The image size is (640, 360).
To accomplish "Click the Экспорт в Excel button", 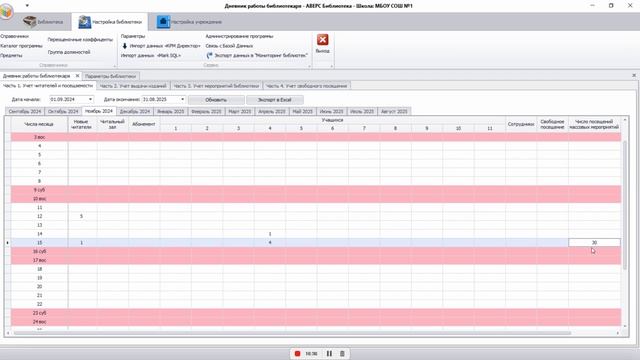I will (275, 100).
